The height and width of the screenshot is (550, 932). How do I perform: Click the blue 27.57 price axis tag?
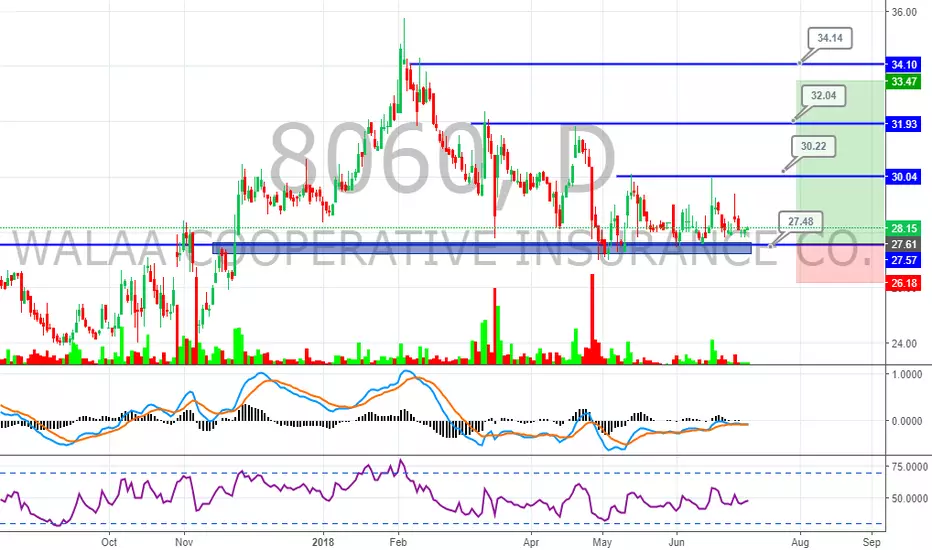[x=903, y=260]
